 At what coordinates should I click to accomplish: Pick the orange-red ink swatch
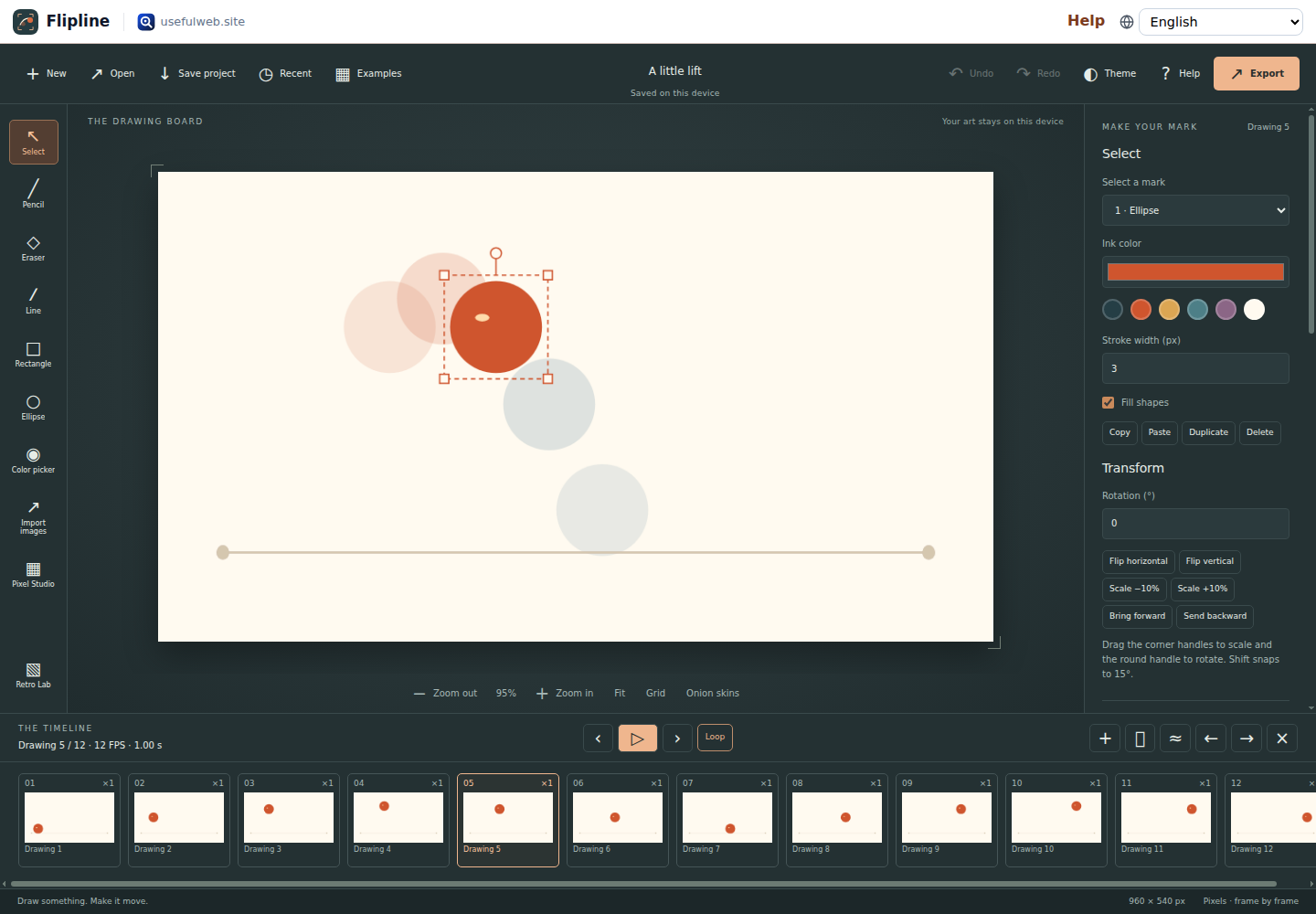[1141, 310]
